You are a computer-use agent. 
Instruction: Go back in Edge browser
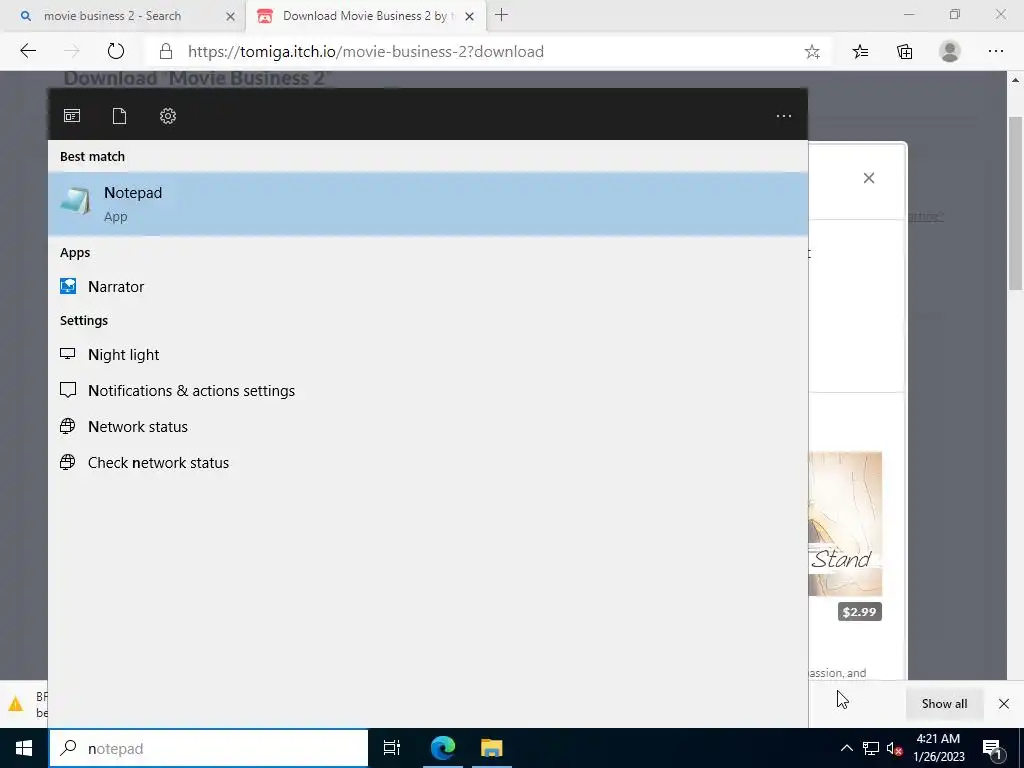pos(28,51)
